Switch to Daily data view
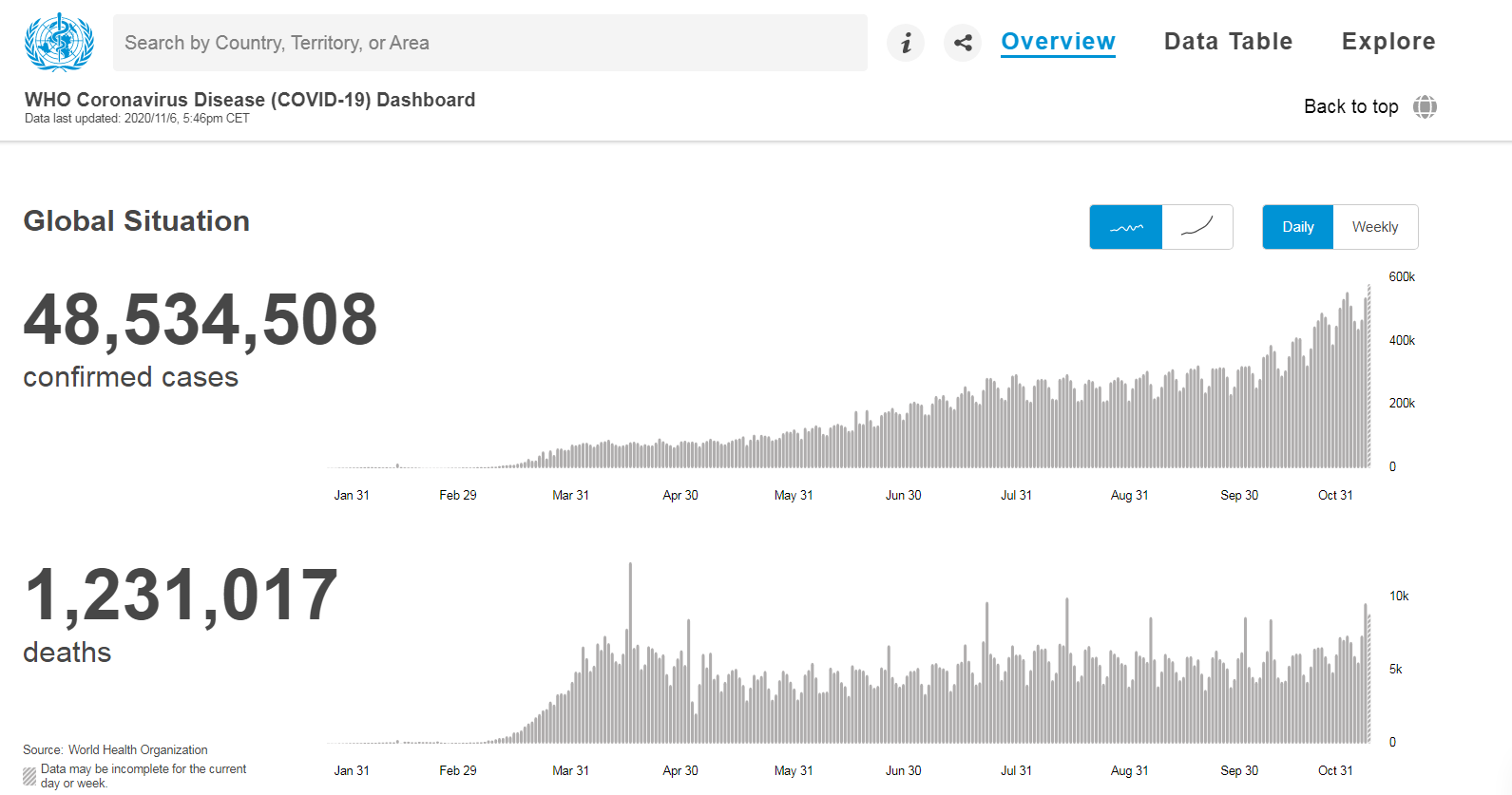The width and height of the screenshot is (1512, 795). pos(1298,227)
